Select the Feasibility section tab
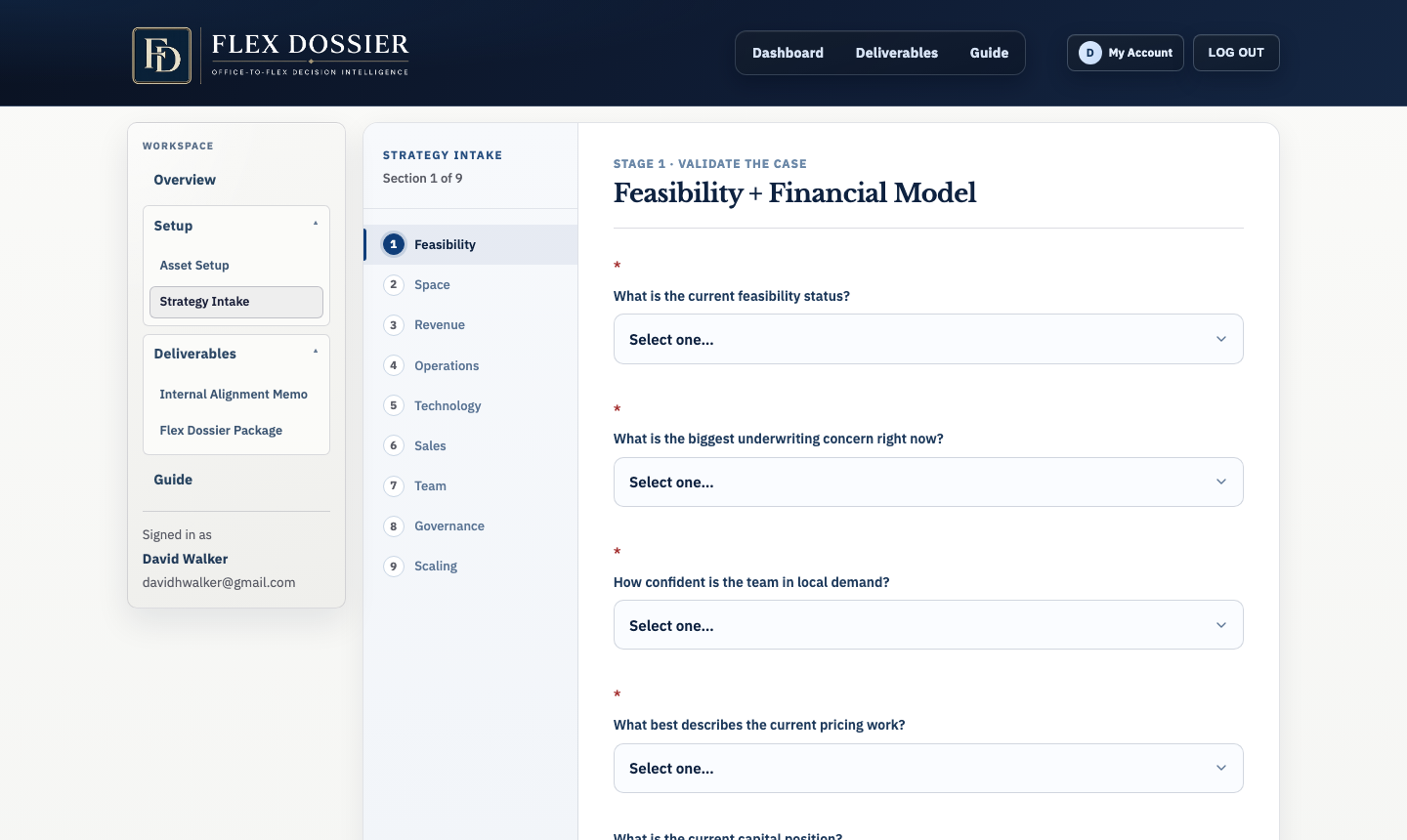The height and width of the screenshot is (840, 1407). coord(471,244)
